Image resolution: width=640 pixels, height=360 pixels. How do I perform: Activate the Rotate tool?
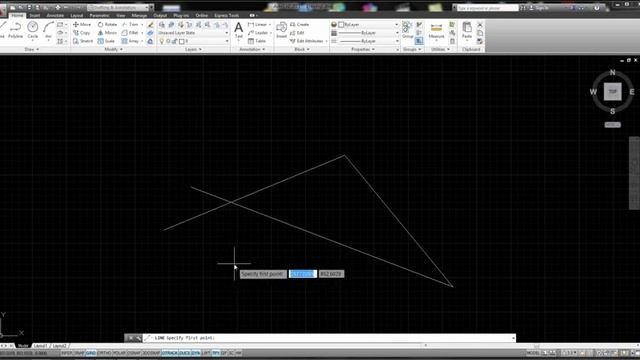[107, 24]
